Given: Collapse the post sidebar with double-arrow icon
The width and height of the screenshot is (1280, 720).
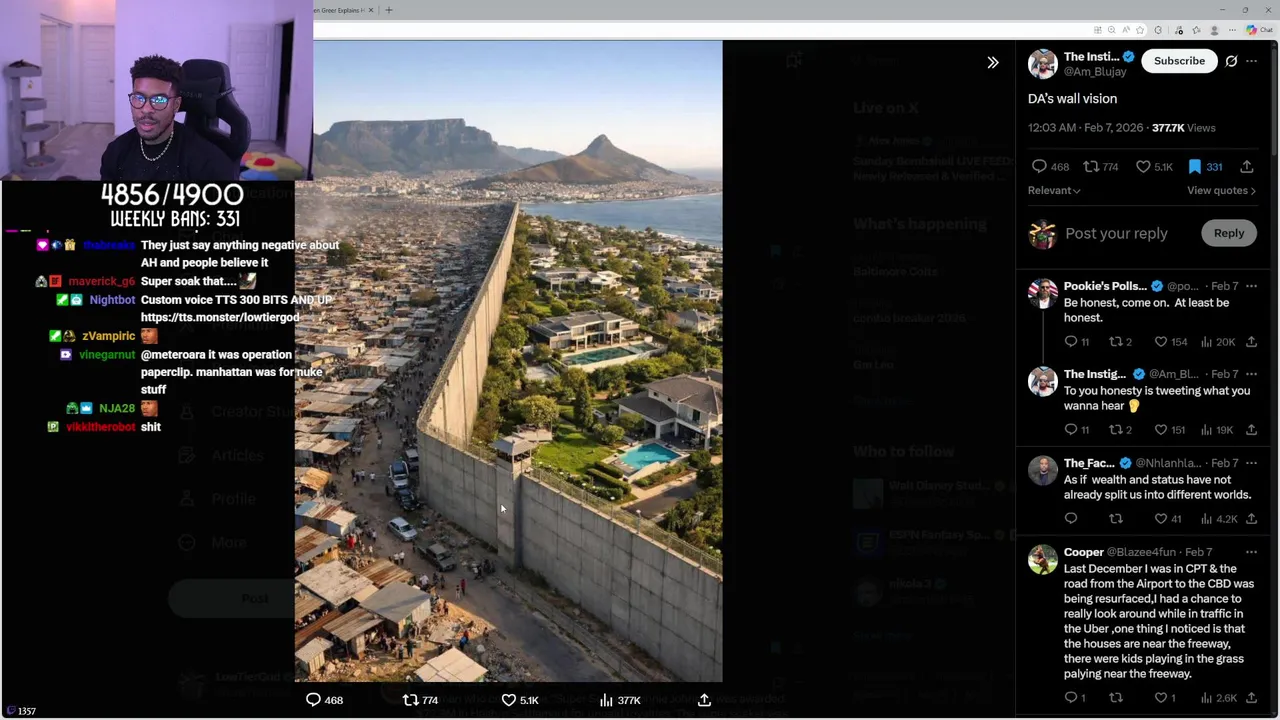Looking at the screenshot, I should (993, 62).
